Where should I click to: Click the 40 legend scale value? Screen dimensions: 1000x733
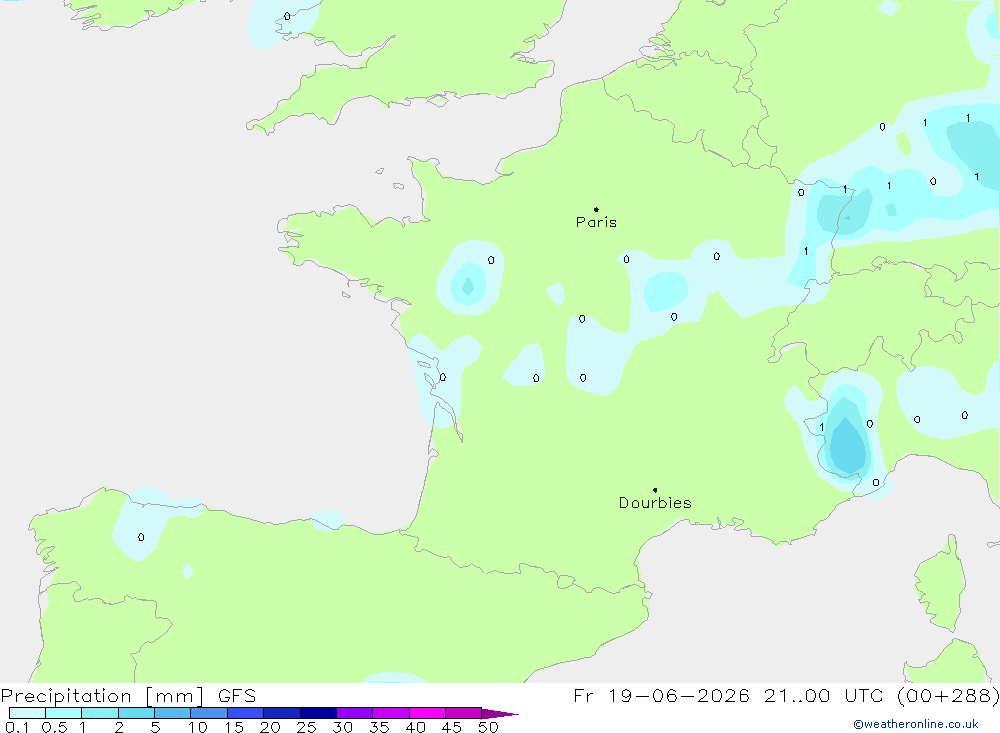click(416, 727)
